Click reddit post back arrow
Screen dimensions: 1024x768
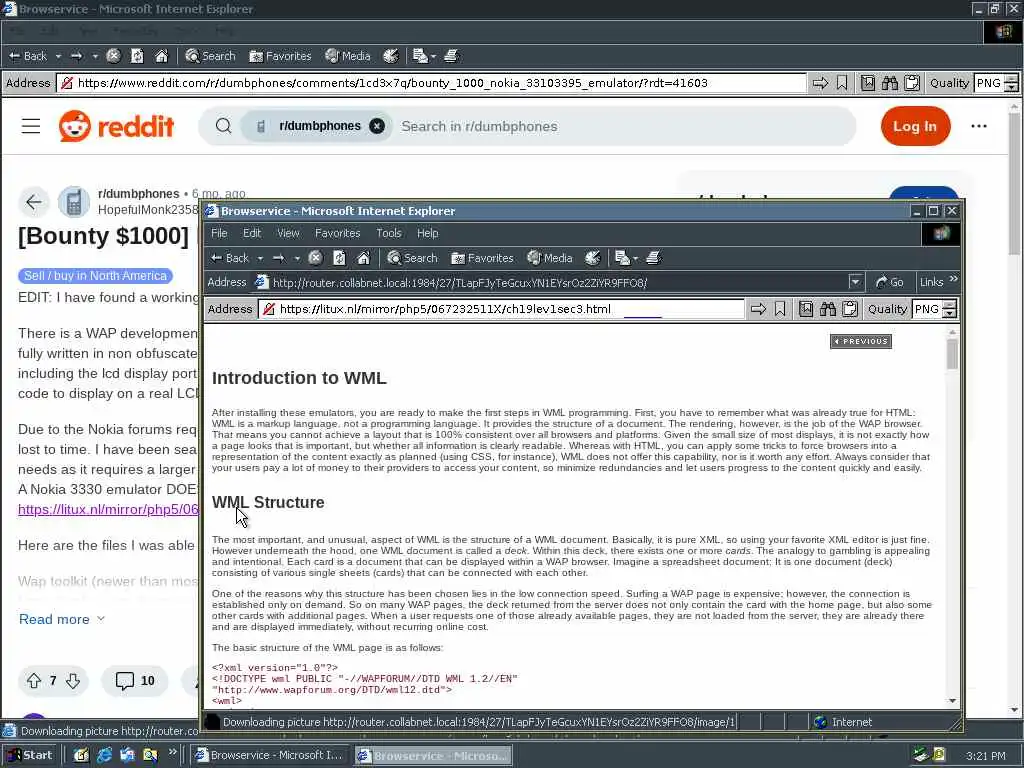click(x=34, y=202)
